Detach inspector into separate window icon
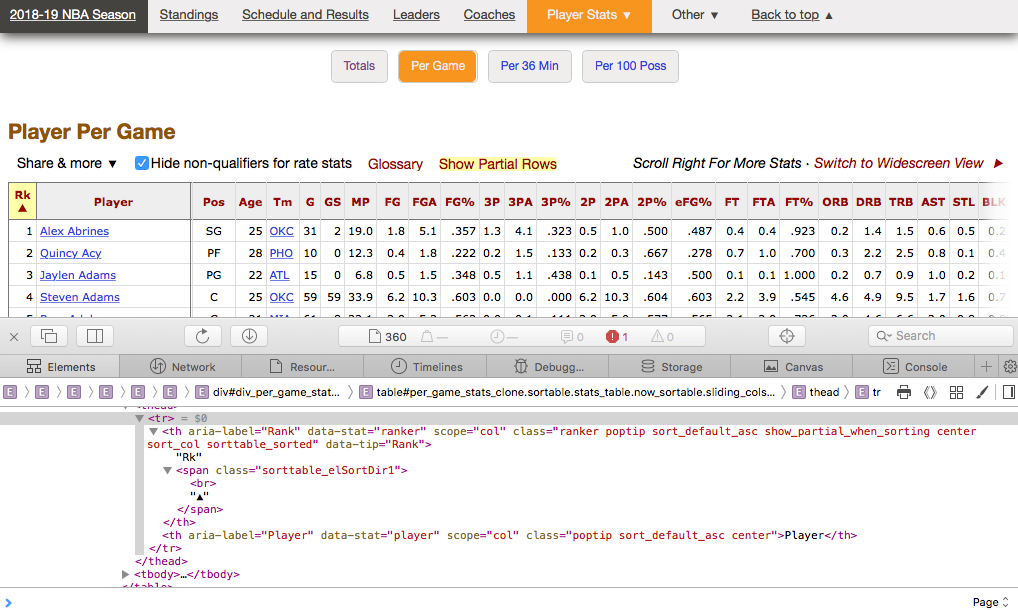The image size is (1018, 610). click(49, 336)
